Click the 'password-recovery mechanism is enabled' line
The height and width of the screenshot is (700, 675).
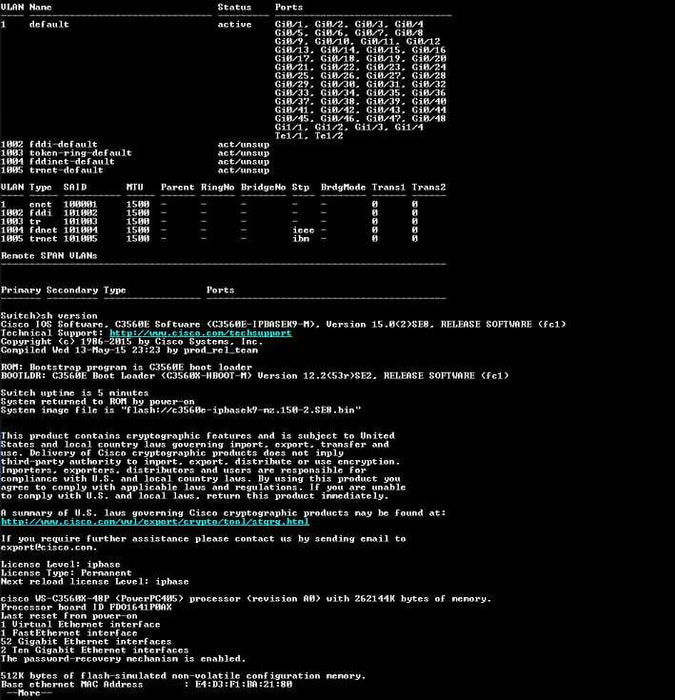click(123, 659)
